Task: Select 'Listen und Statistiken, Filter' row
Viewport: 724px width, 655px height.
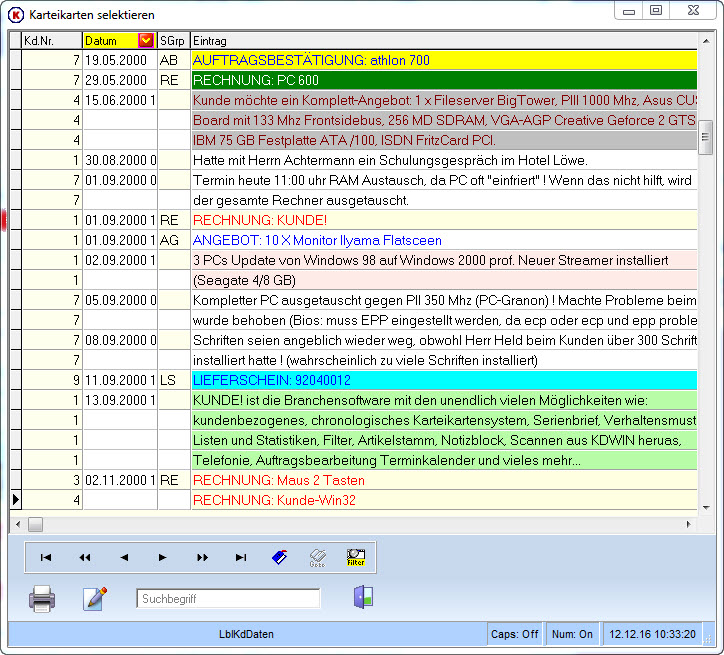Action: point(444,440)
